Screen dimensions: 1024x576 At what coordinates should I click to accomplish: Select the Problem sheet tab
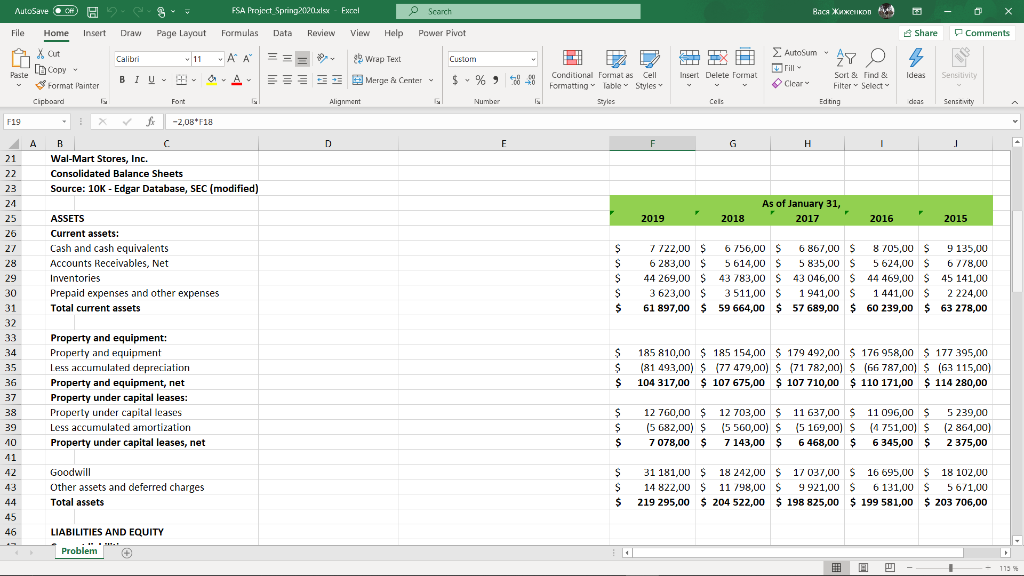pyautogui.click(x=79, y=551)
